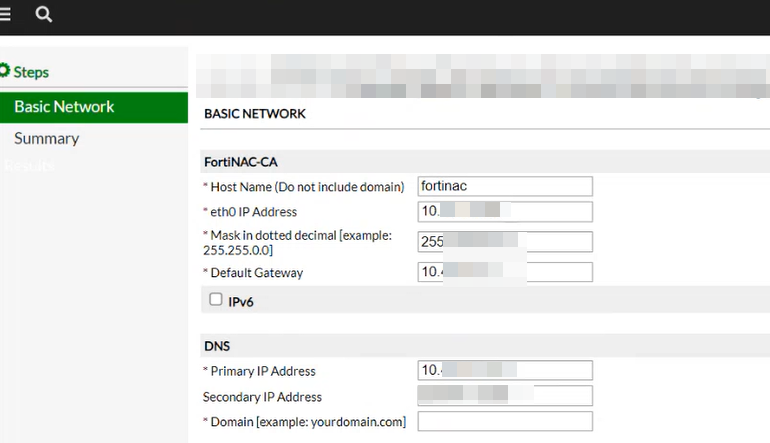The height and width of the screenshot is (443, 770).
Task: Click the Secondary IP Address field
Action: 505,395
